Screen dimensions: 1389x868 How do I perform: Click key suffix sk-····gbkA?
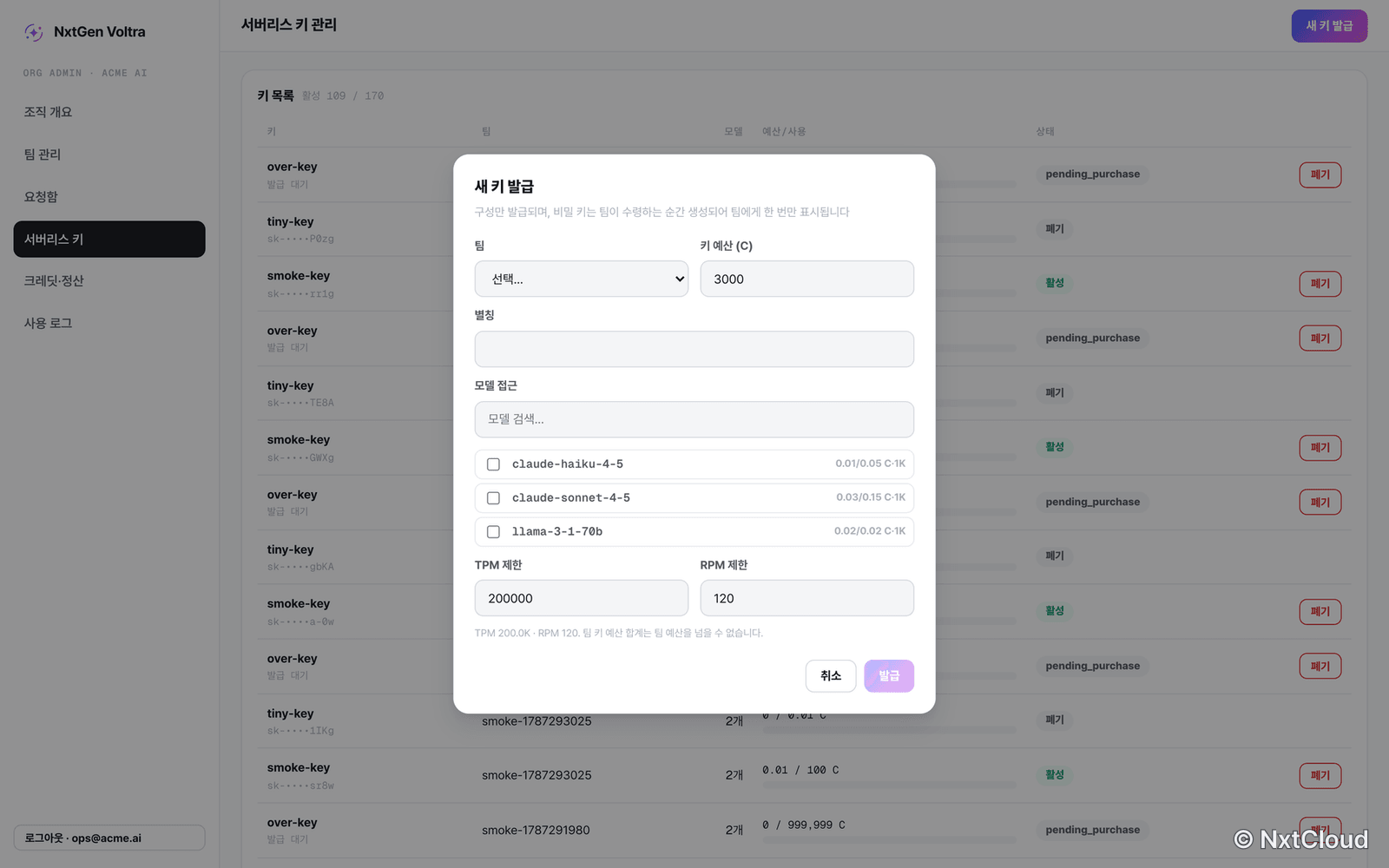click(300, 567)
